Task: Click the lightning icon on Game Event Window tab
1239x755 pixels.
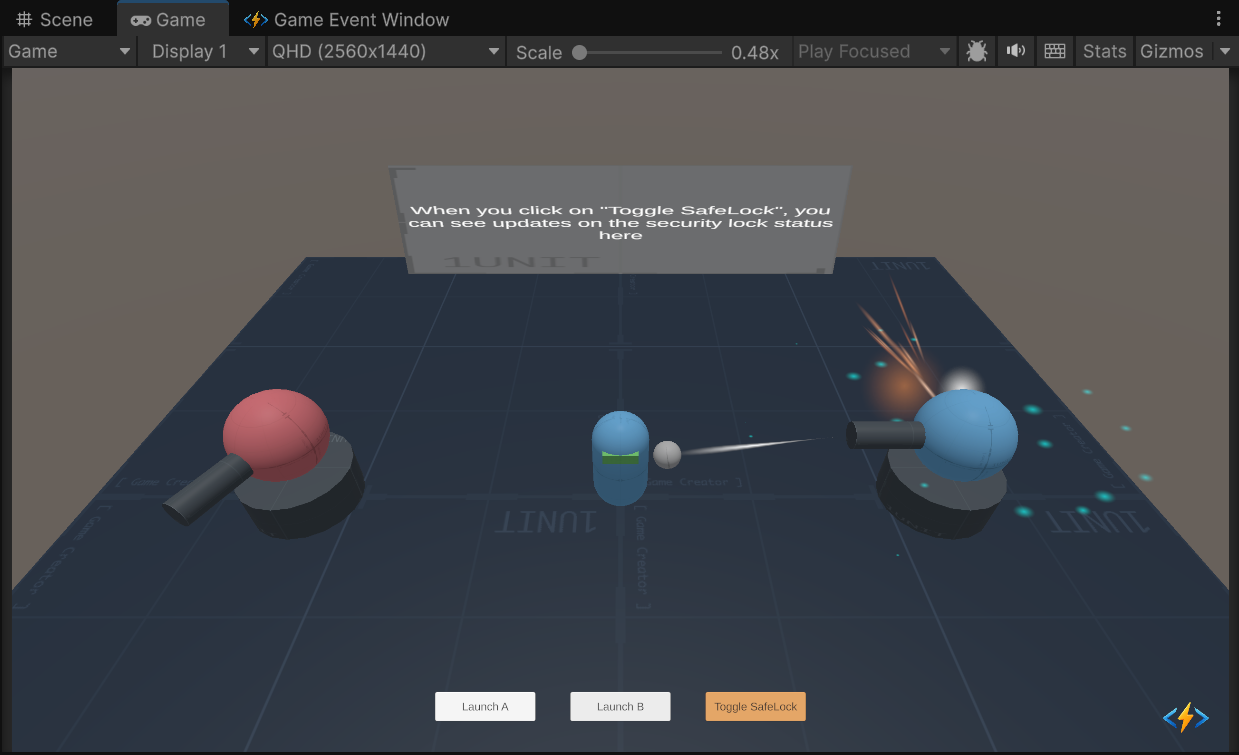Action: pyautogui.click(x=254, y=19)
